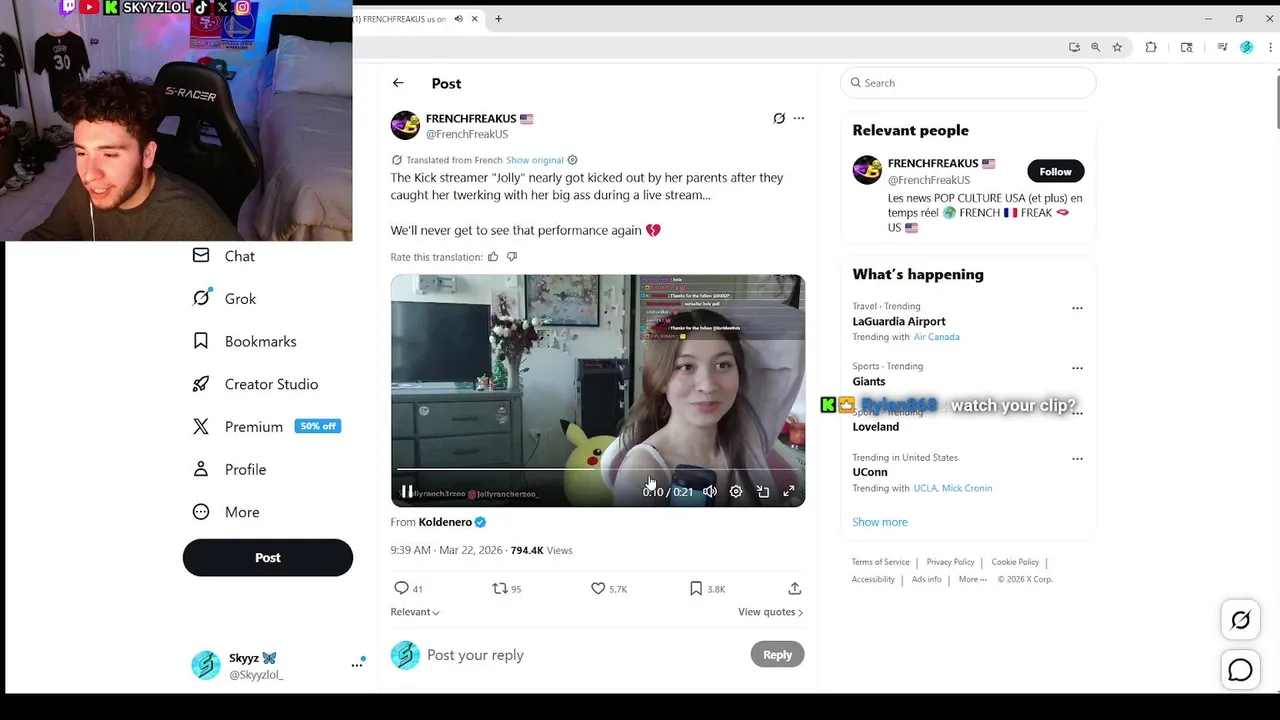Screen dimensions: 1280x720
Task: Mute the tab audio speaker icon
Action: 458,18
